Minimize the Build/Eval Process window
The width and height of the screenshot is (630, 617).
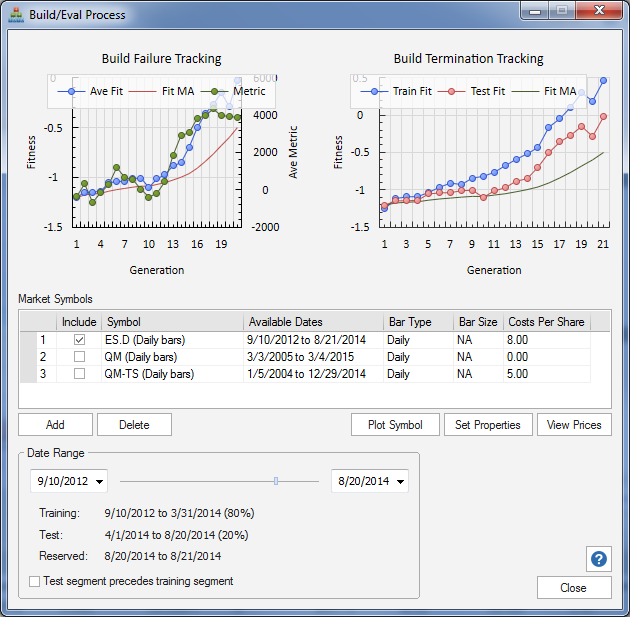[535, 11]
